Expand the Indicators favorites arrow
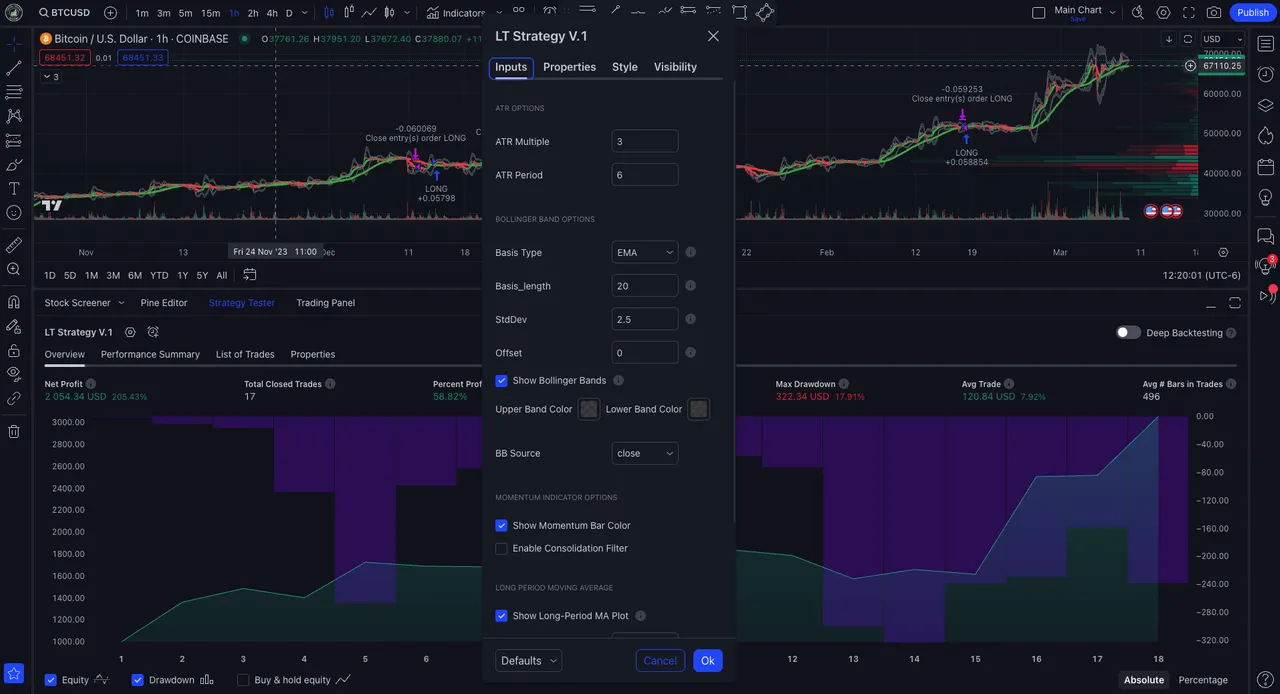Viewport: 1280px width, 694px height. (x=499, y=13)
